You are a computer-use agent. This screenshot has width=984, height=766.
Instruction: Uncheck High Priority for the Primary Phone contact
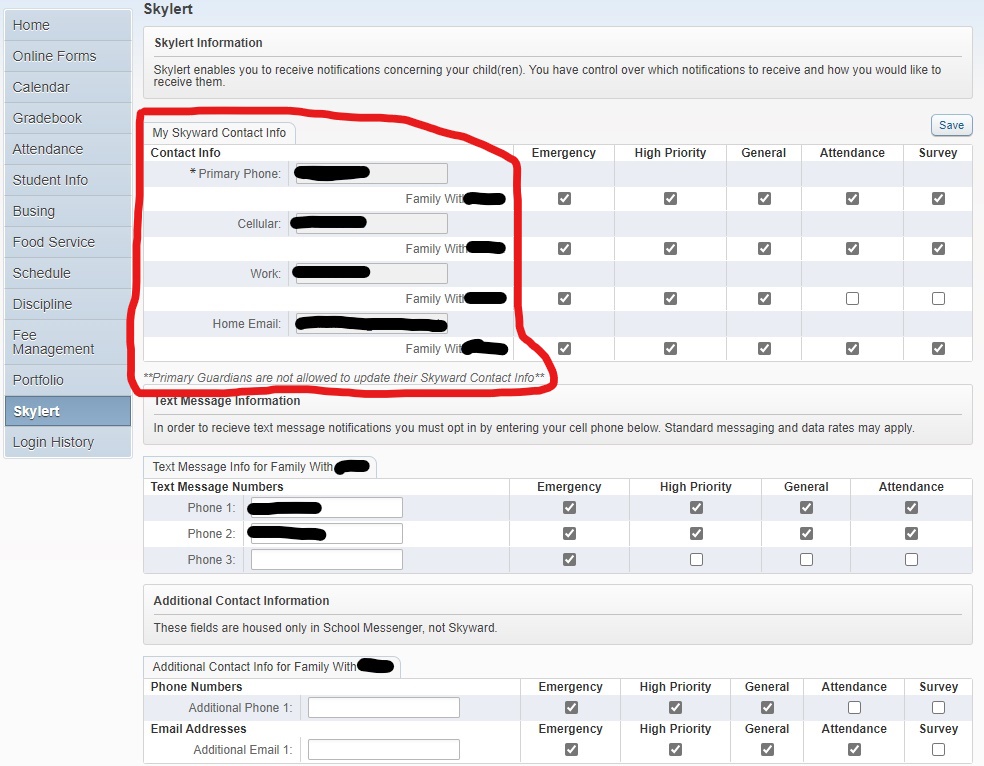click(670, 198)
